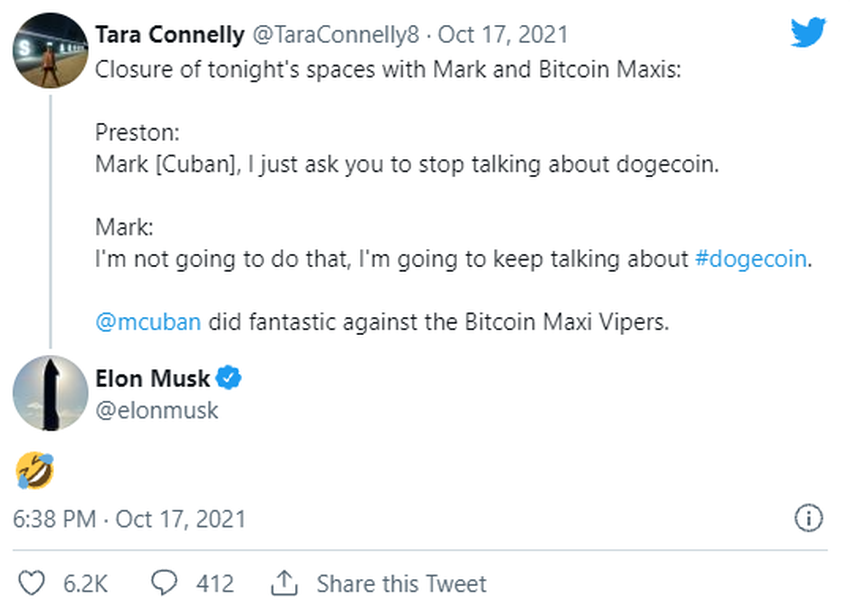This screenshot has width=850, height=611.
Task: Open Elon Musk's rocket profile picture
Action: coord(50,393)
